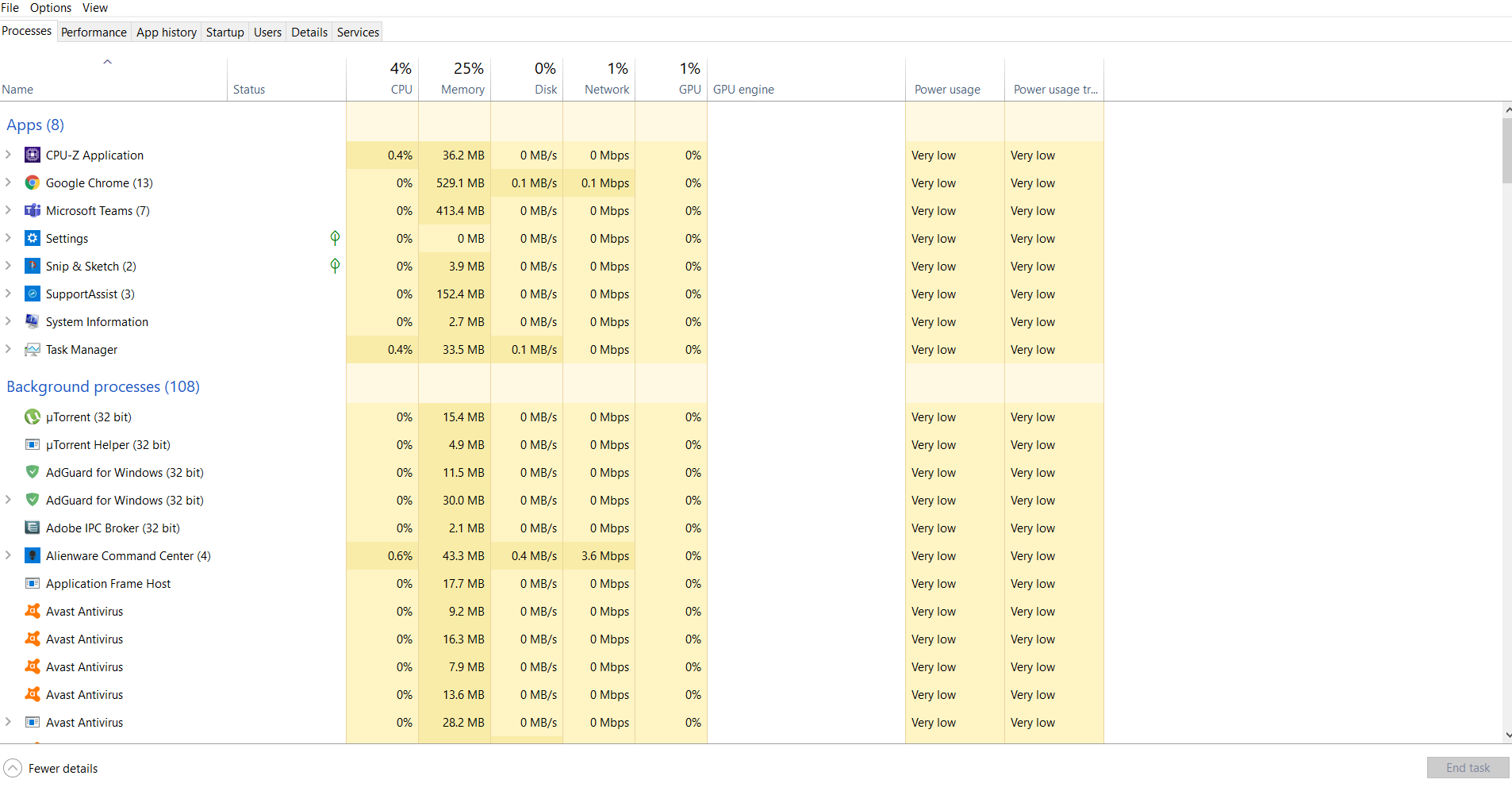This screenshot has height=787, width=1512.
Task: Open the File menu
Action: coord(10,8)
